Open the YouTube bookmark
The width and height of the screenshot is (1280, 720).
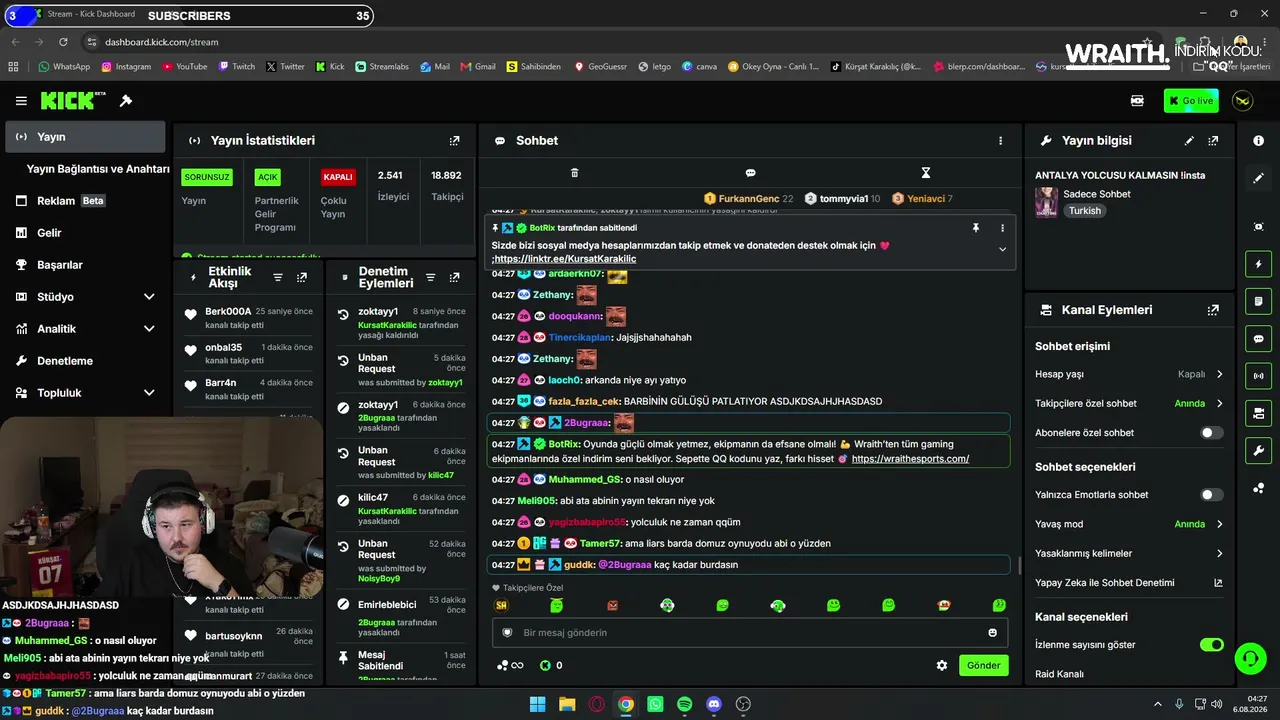click(184, 67)
